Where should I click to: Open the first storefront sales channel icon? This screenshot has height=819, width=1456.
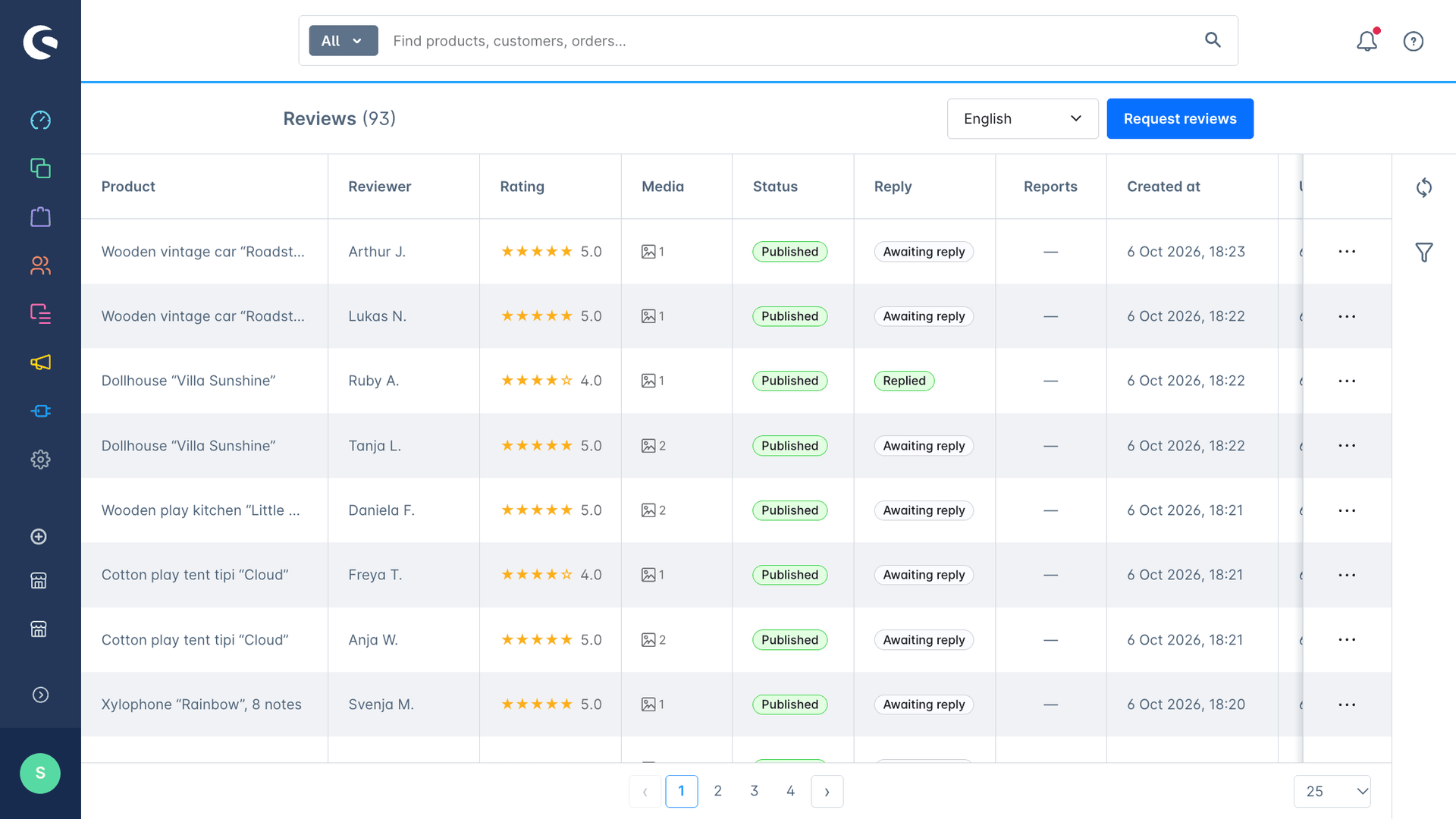click(x=39, y=581)
